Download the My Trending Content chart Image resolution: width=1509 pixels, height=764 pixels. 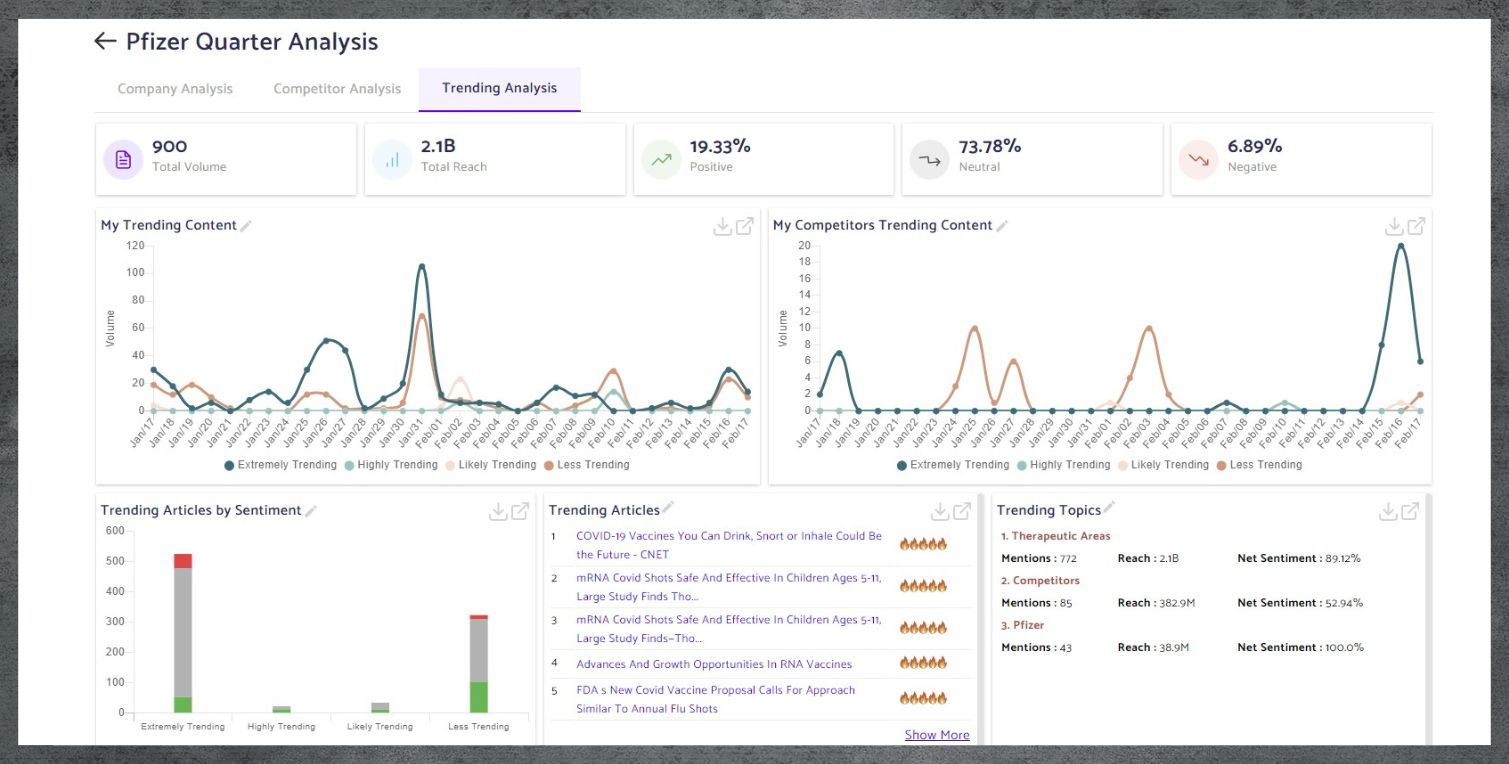722,226
